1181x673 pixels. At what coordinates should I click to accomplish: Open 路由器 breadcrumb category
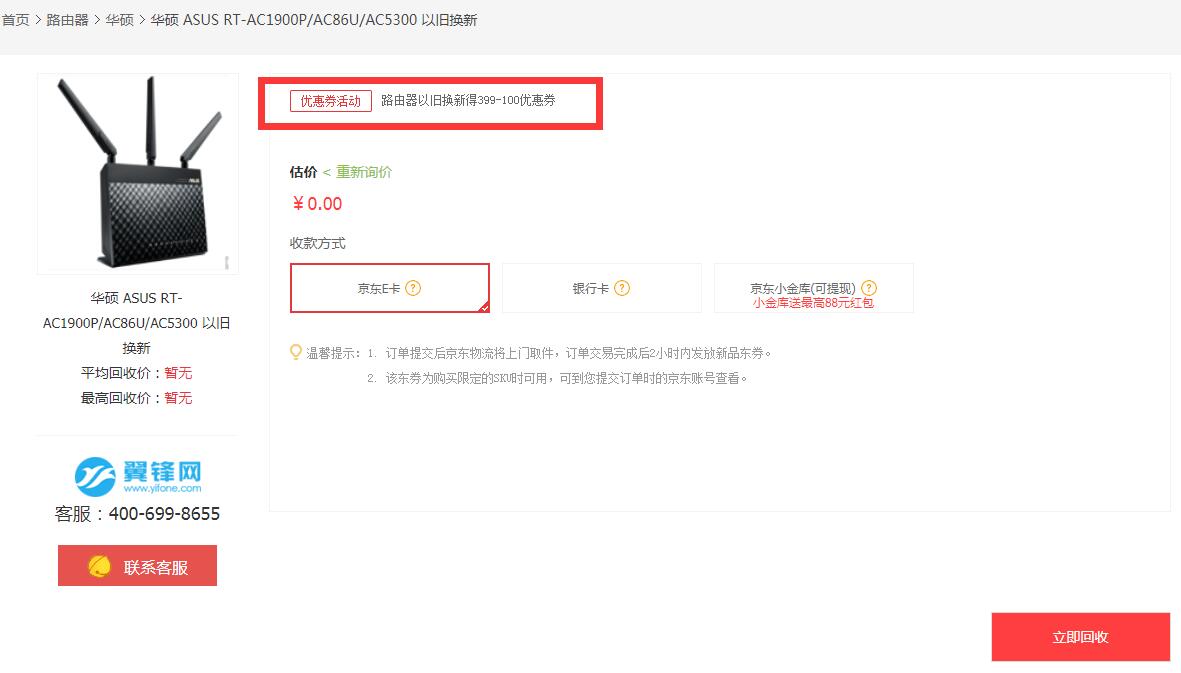pyautogui.click(x=67, y=20)
